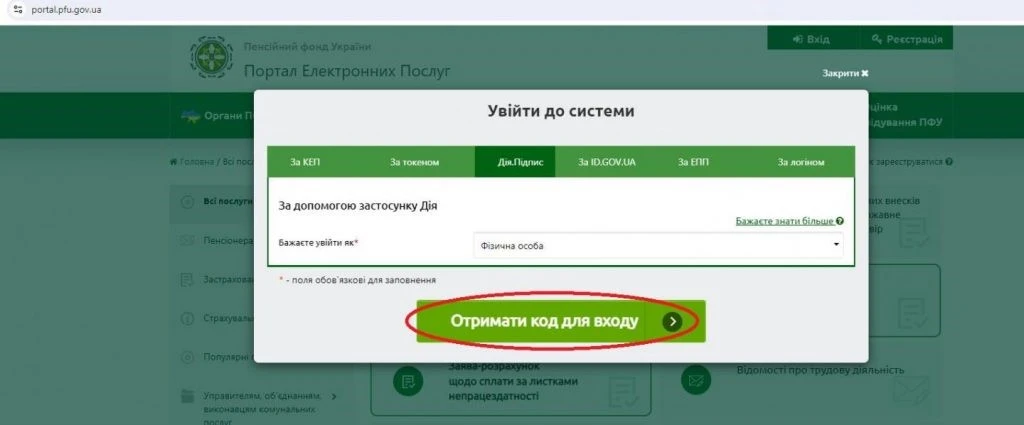Viewport: 1024px width, 425px height.
Task: Switch to the За токеном tab
Action: [x=414, y=162]
